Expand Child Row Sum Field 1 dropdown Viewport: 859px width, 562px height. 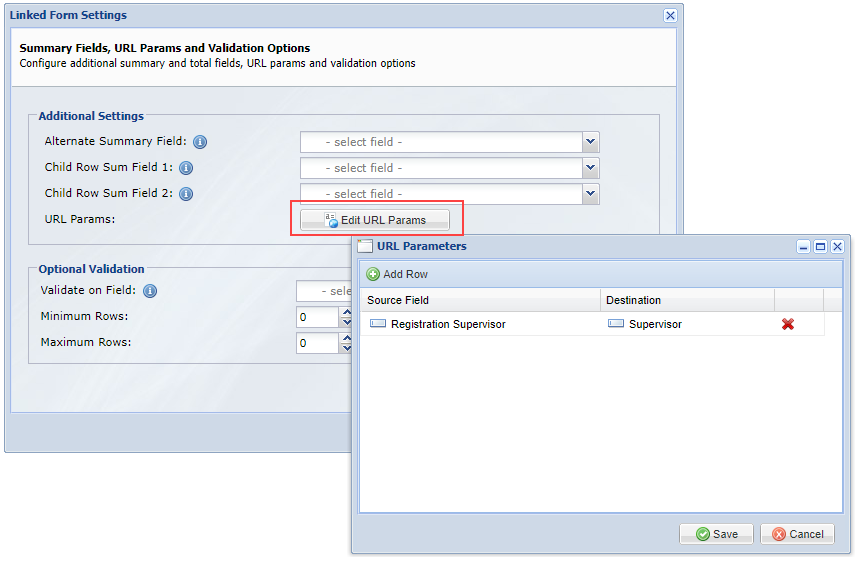click(x=590, y=168)
